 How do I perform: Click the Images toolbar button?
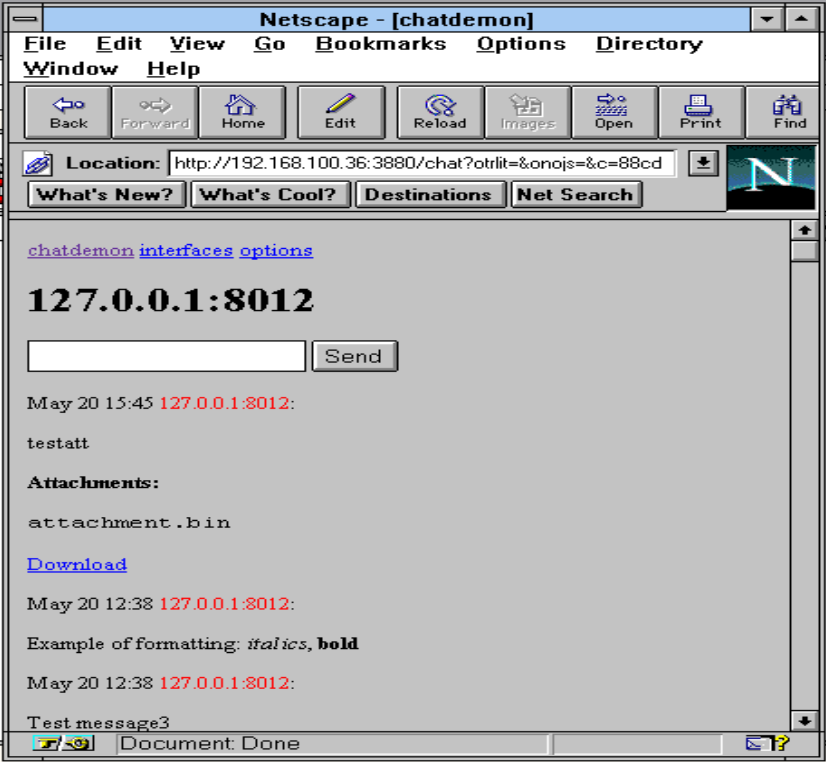point(527,113)
